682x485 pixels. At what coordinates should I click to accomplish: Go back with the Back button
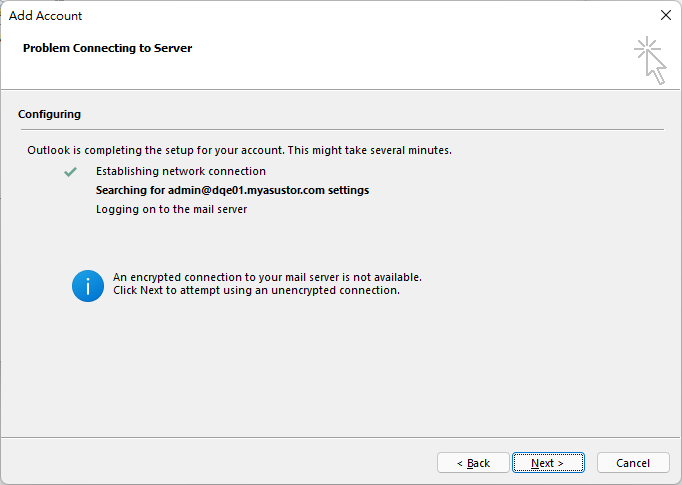click(x=473, y=463)
